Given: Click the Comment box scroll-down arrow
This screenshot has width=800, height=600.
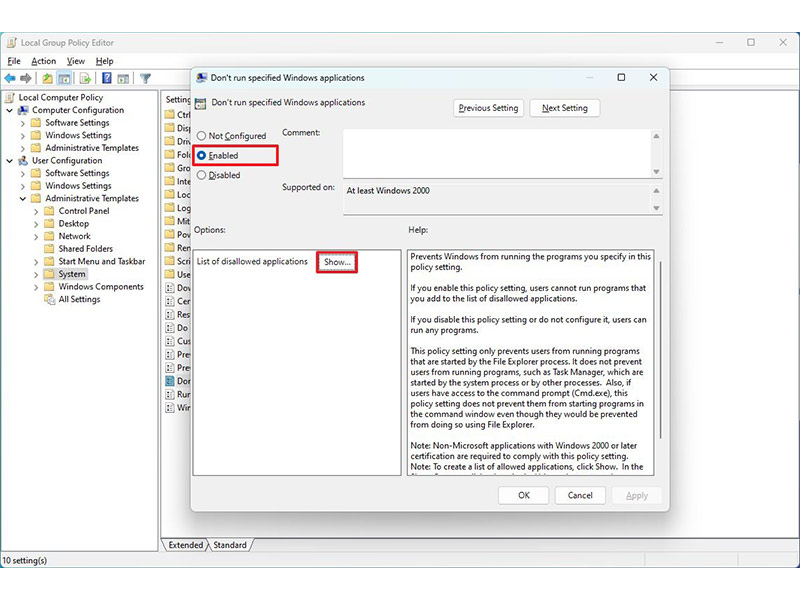Looking at the screenshot, I should point(656,172).
